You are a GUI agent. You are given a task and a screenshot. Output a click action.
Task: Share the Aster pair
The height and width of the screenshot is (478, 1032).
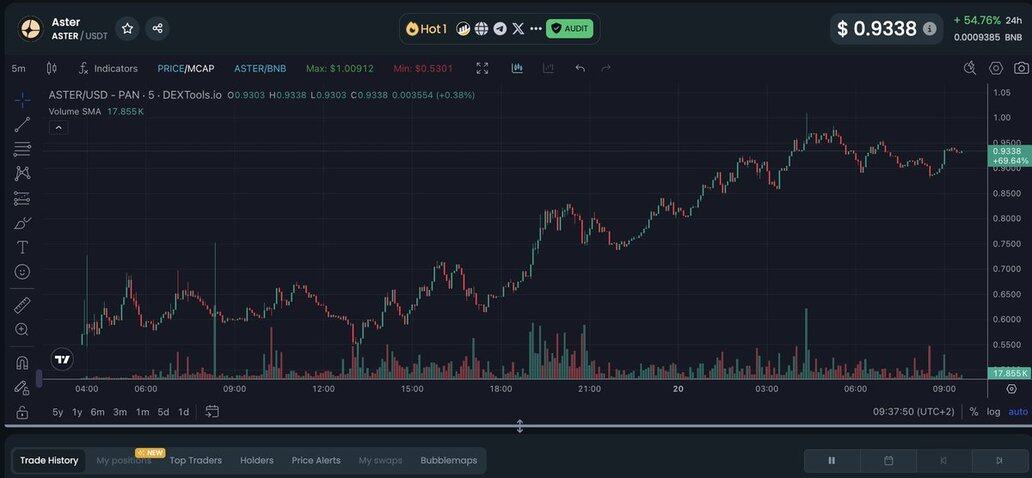[157, 28]
